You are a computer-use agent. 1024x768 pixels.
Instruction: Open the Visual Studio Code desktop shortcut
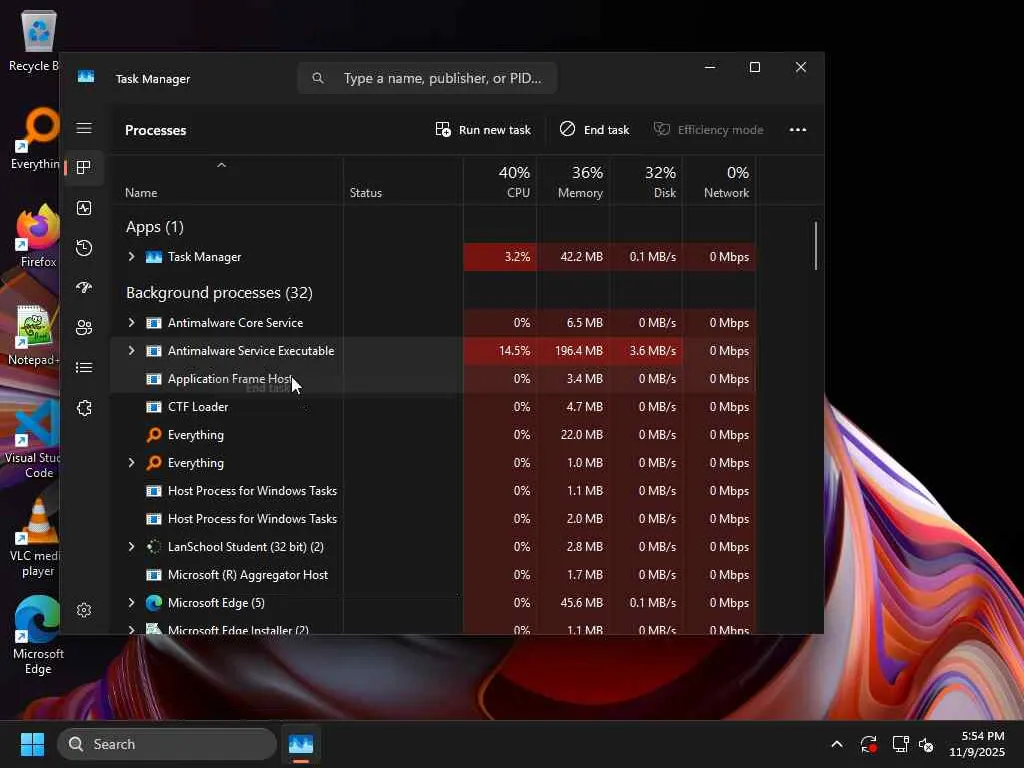pyautogui.click(x=34, y=440)
